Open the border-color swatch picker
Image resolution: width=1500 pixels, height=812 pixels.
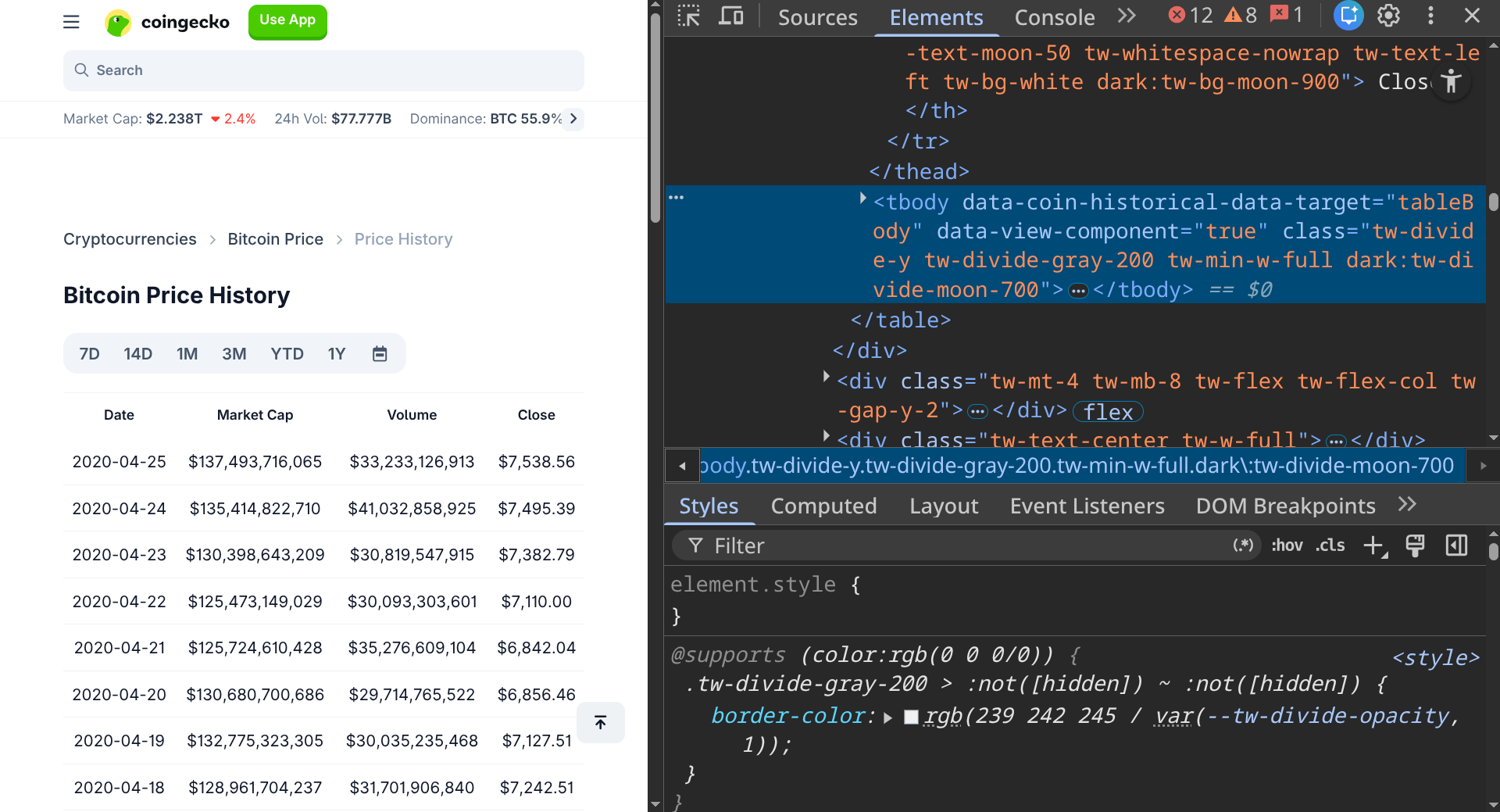pos(911,717)
